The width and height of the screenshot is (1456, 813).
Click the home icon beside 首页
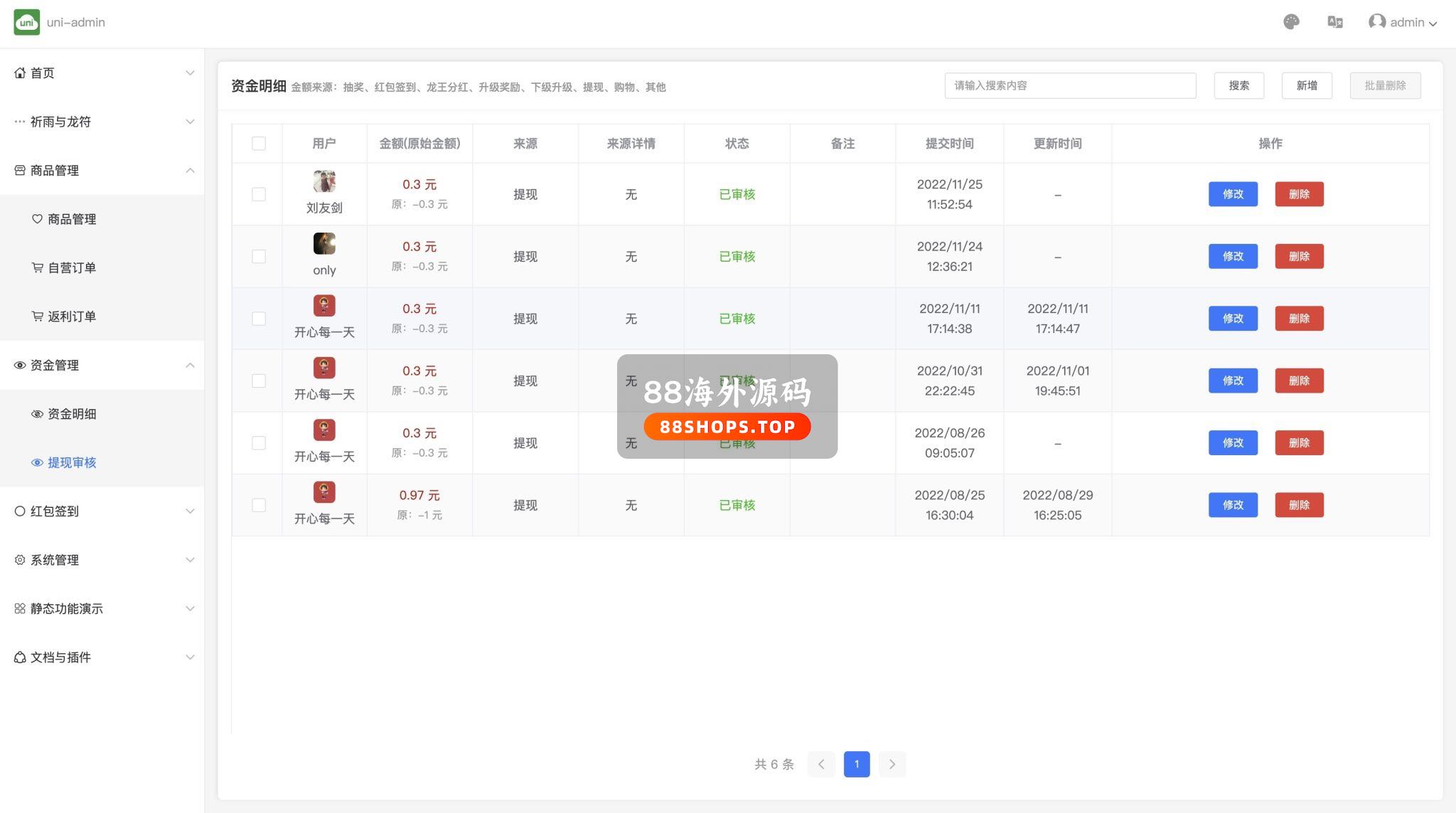tap(20, 73)
